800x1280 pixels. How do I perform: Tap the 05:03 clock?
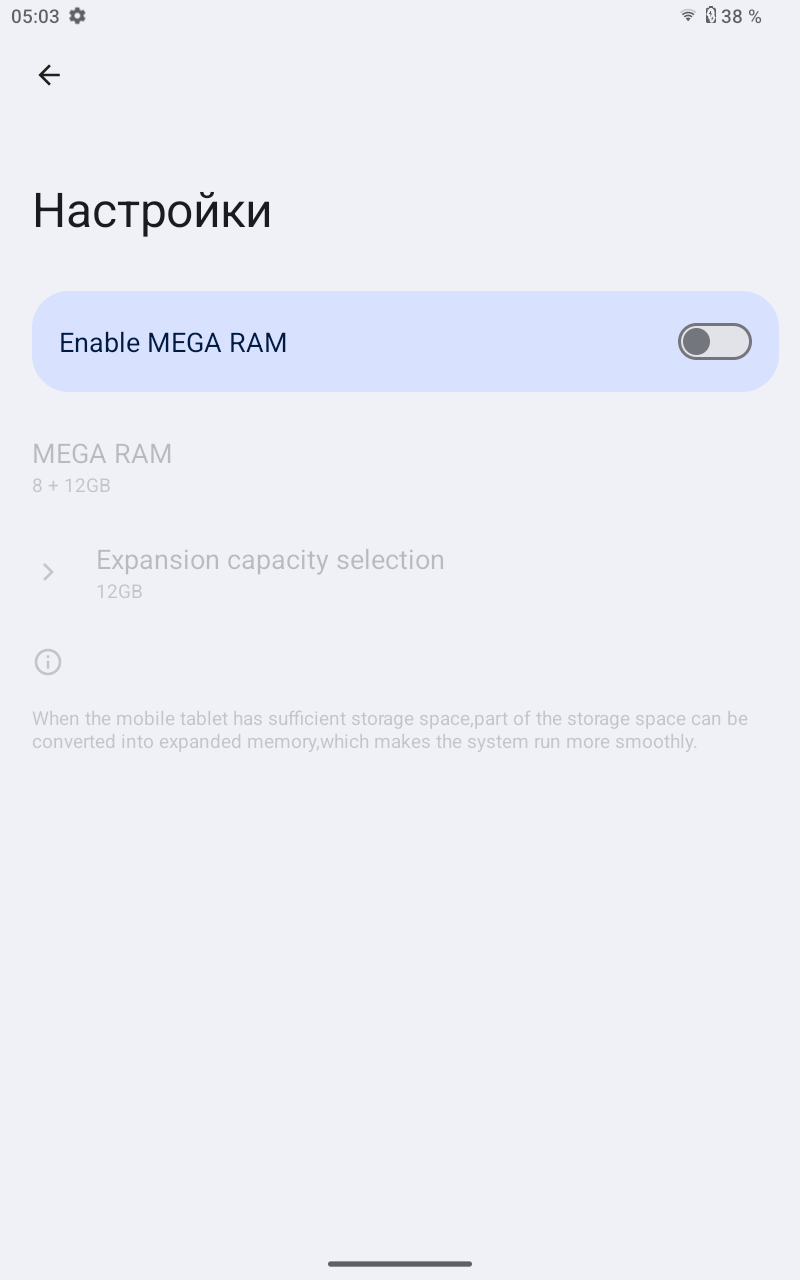point(35,16)
